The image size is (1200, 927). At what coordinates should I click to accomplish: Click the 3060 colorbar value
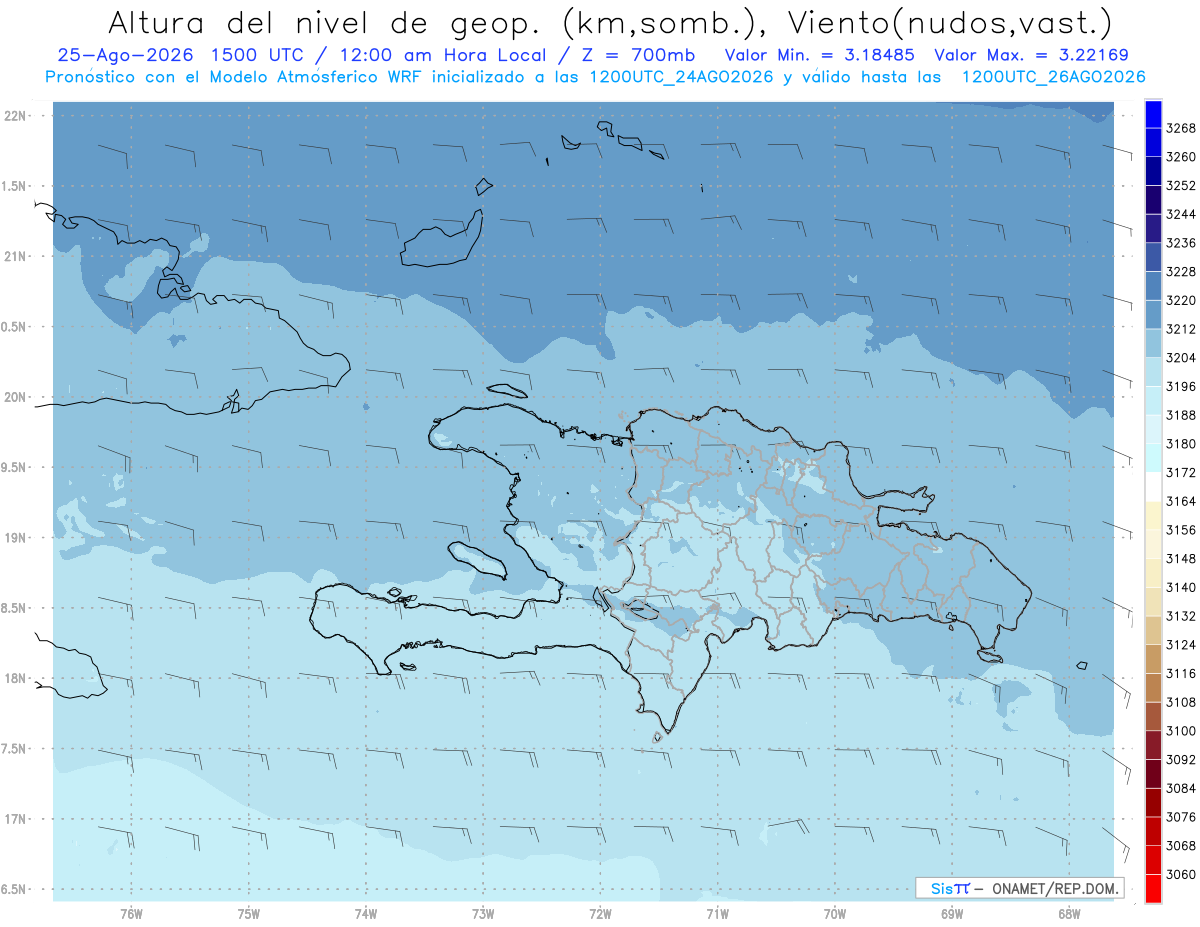tap(1181, 874)
